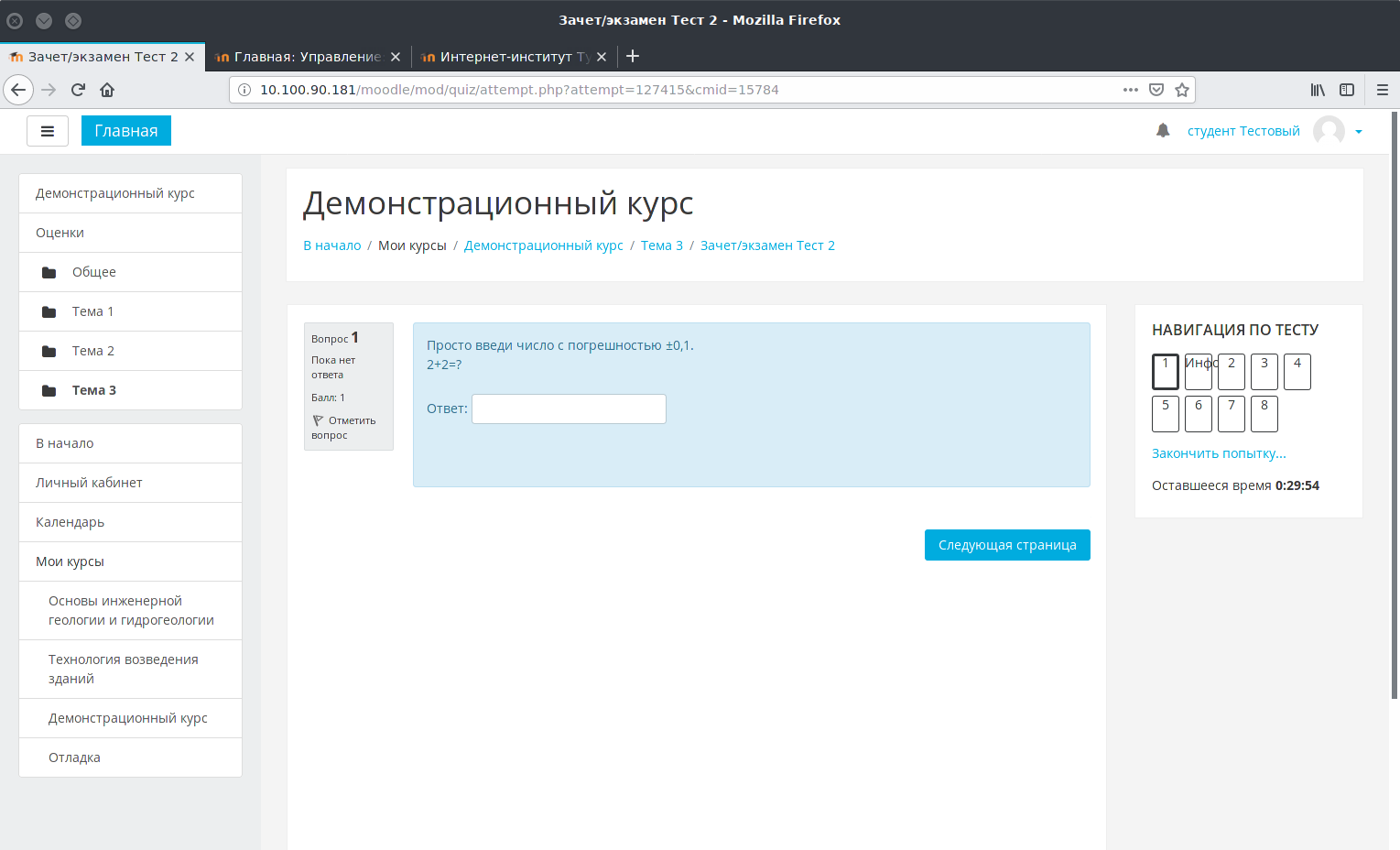
Task: Toggle Moodle side navigation drawer button
Action: click(x=48, y=131)
